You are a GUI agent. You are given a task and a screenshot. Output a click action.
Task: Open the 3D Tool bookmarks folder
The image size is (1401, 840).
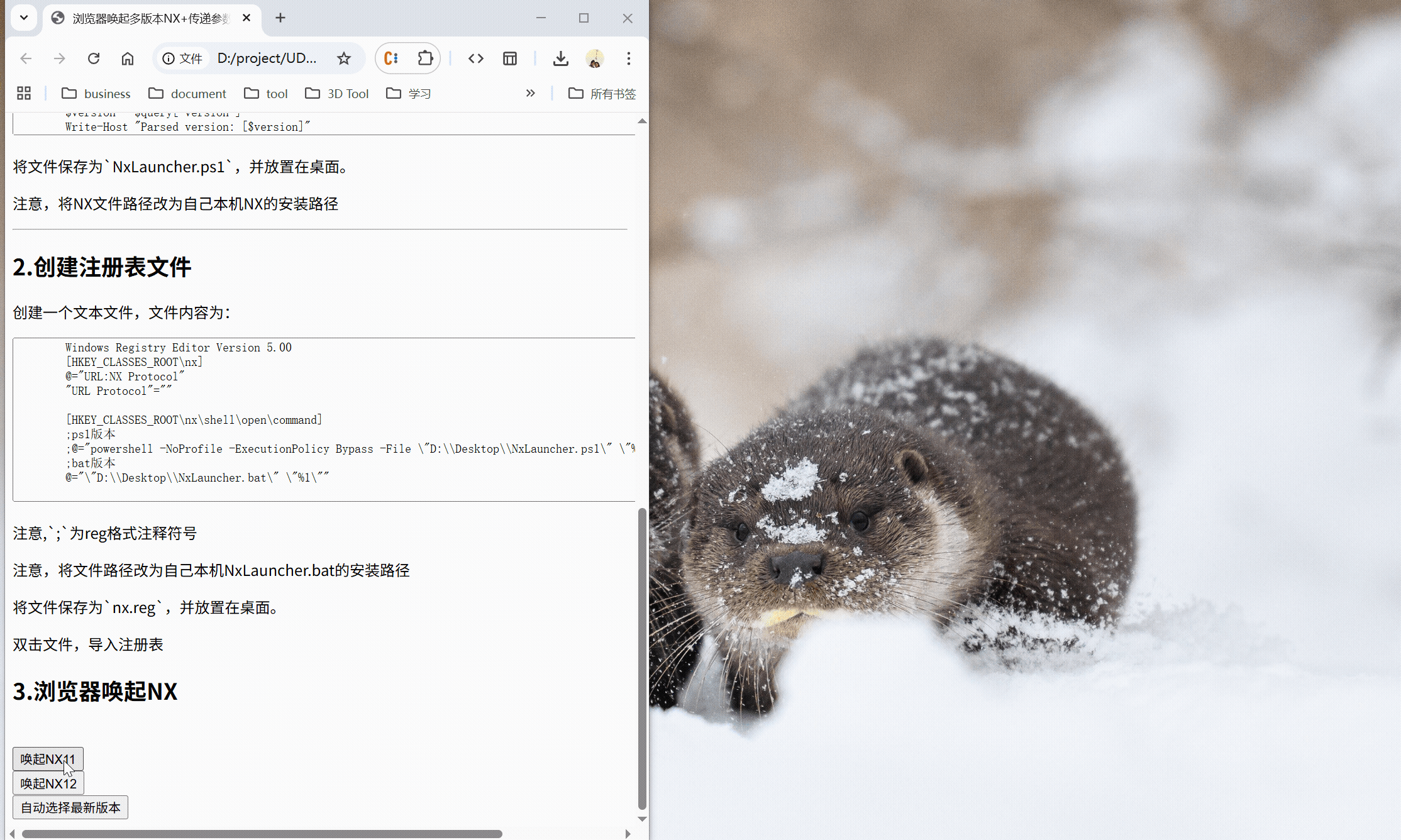(336, 93)
